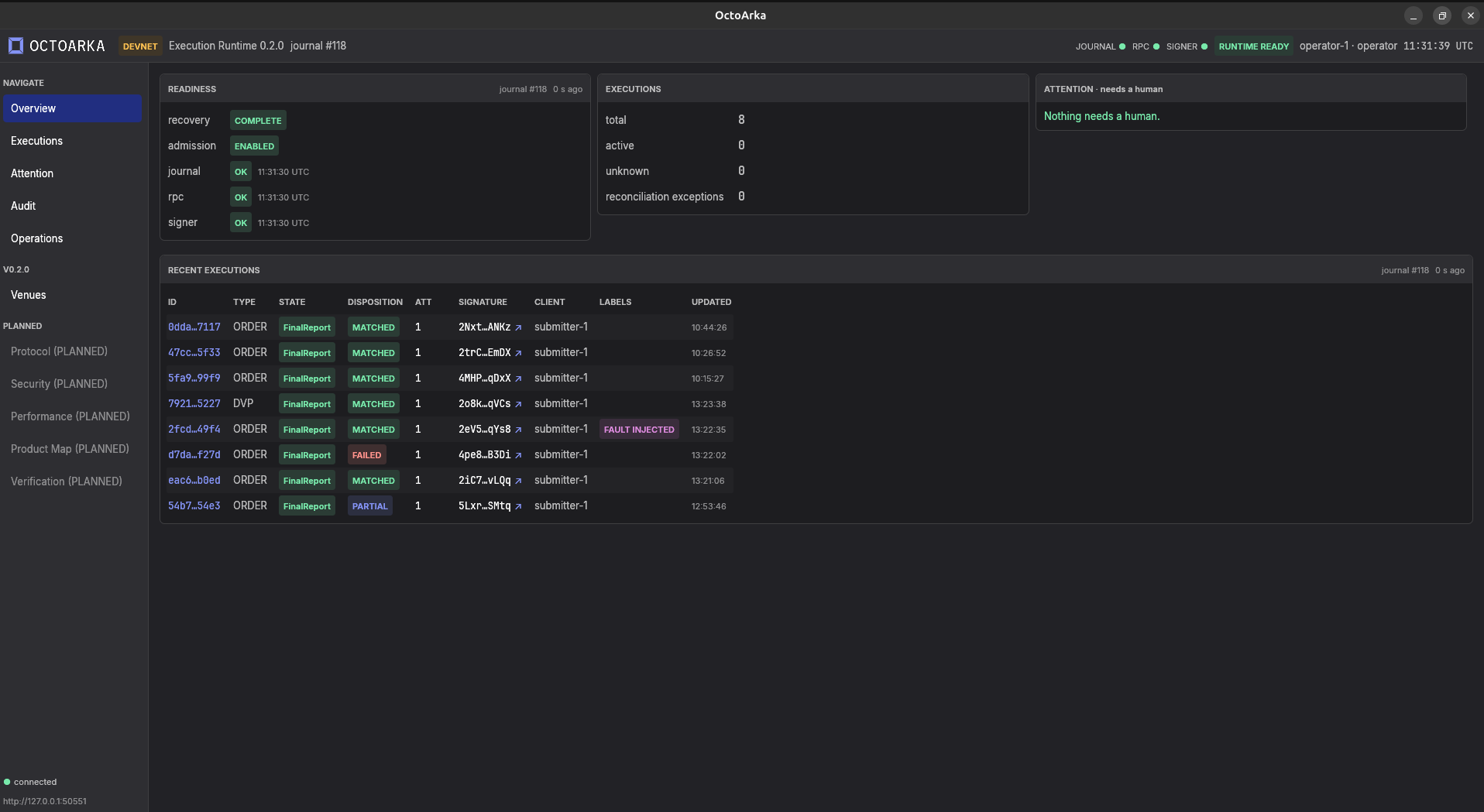Click the green connected status dot

coord(7,782)
